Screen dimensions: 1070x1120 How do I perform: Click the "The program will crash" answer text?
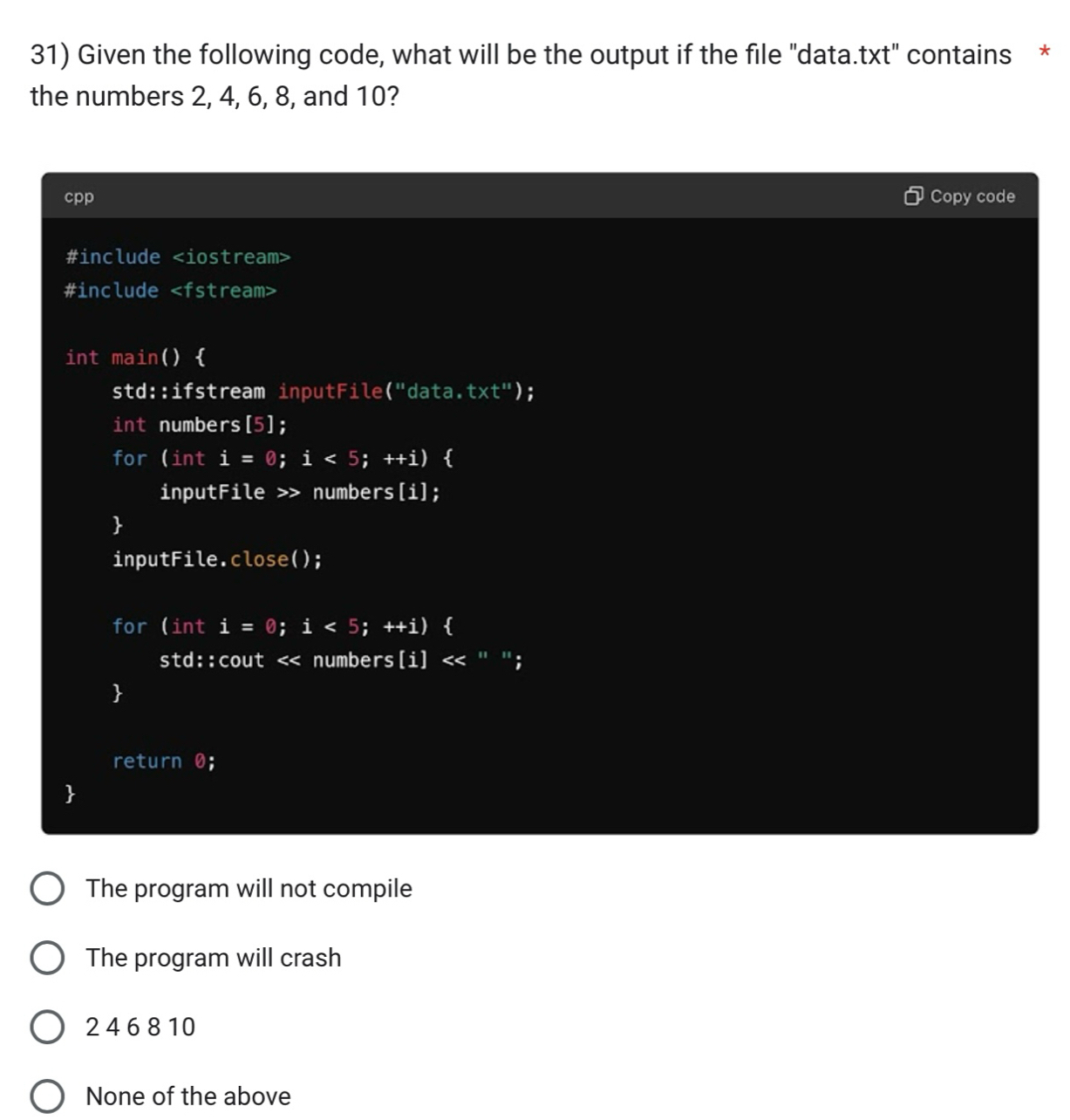[214, 958]
